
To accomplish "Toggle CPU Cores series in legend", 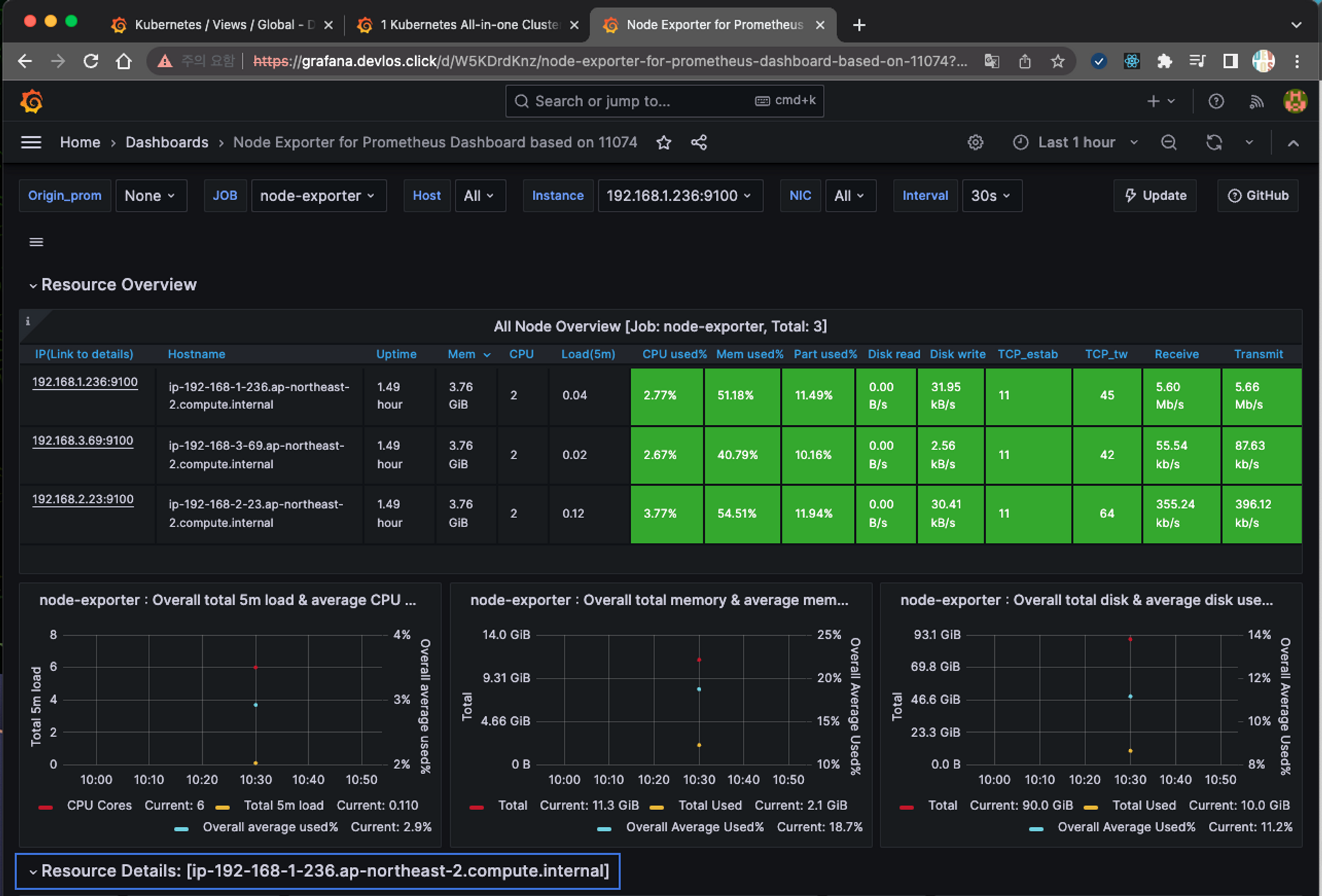I will pos(99,805).
